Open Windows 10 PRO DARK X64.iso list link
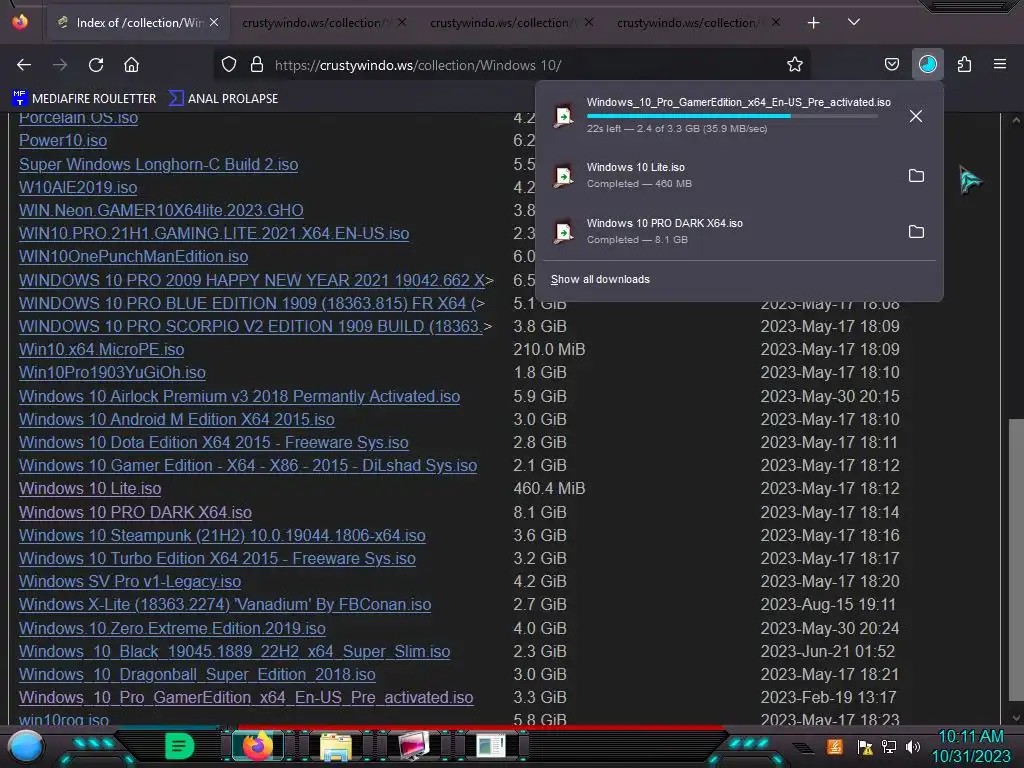 pos(135,512)
